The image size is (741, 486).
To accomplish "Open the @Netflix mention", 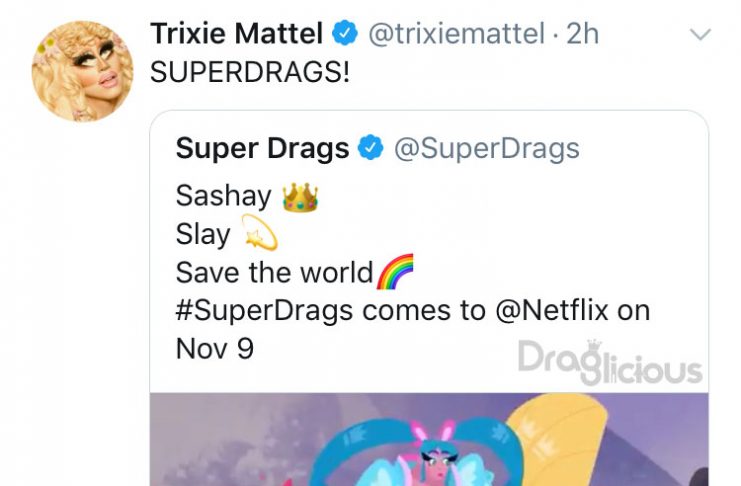I will [x=552, y=310].
